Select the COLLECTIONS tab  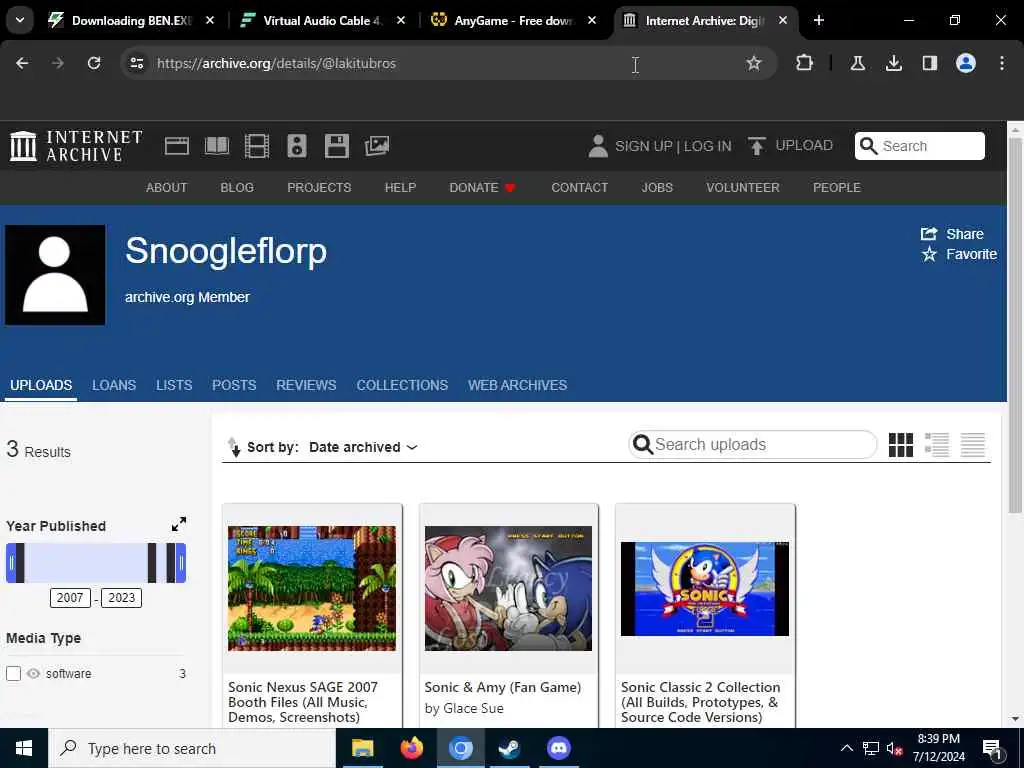coord(402,385)
